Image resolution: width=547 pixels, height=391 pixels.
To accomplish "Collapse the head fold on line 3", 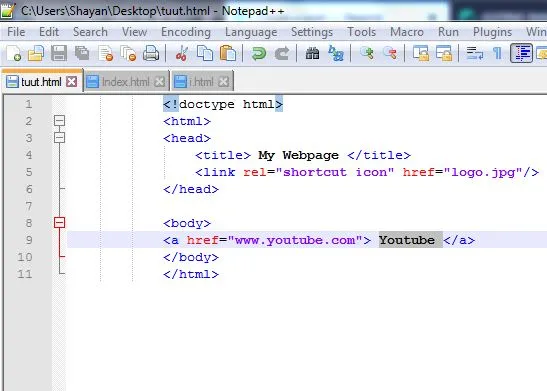I will pos(59,137).
